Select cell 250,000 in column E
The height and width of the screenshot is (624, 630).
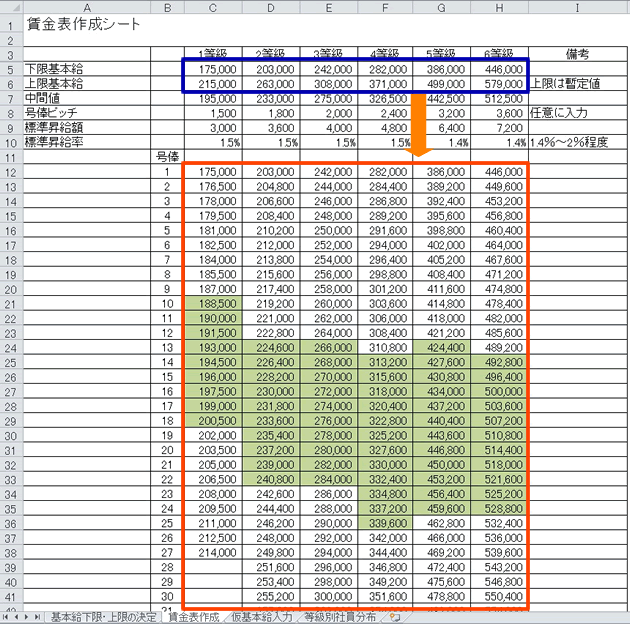click(x=329, y=230)
